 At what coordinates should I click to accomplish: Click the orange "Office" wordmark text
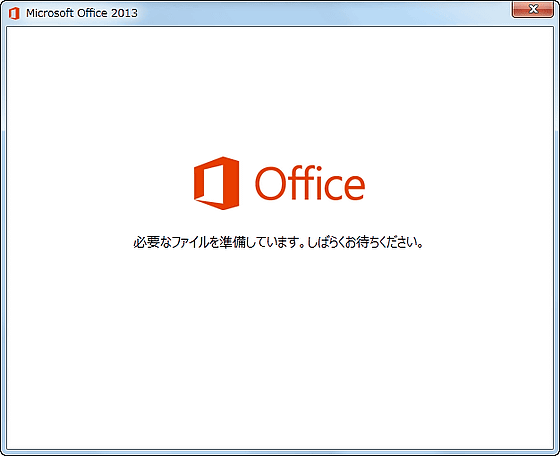point(310,183)
